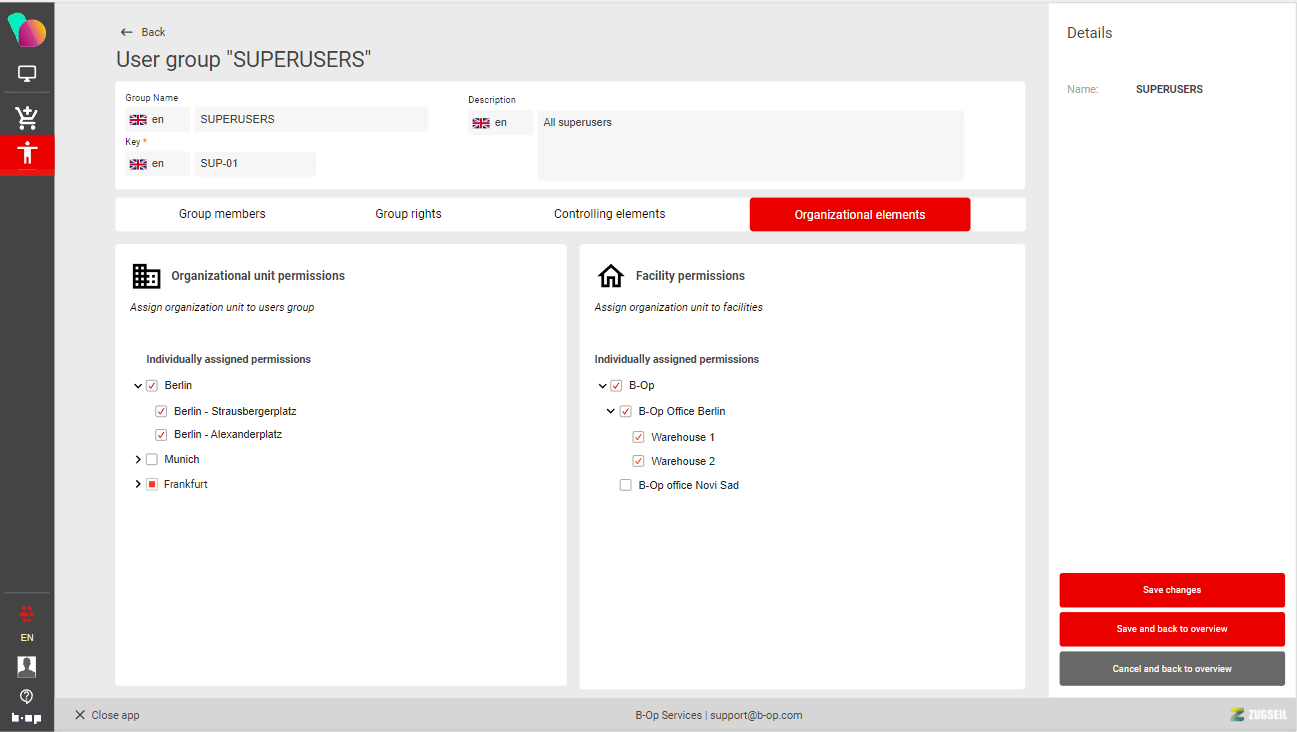Select the person icon in the sidebar
Viewport: 1297px width, 732px height.
27,153
